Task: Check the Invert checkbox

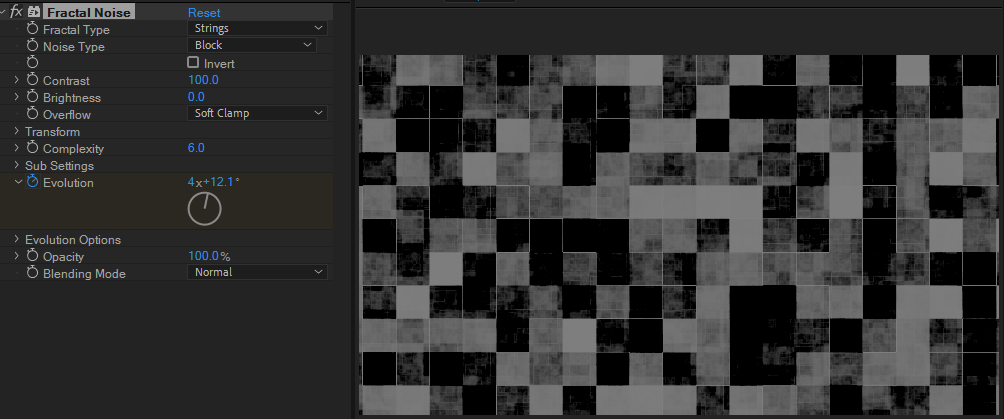Action: point(193,63)
